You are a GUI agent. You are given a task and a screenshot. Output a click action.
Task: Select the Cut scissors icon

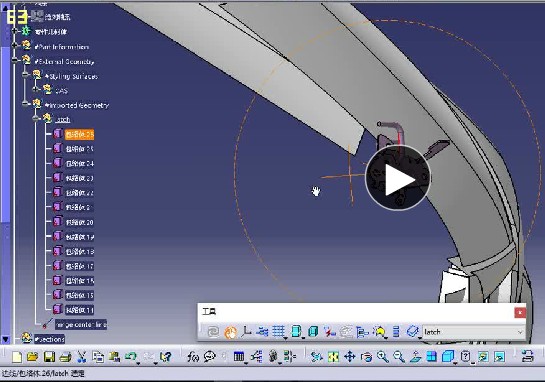click(x=82, y=357)
